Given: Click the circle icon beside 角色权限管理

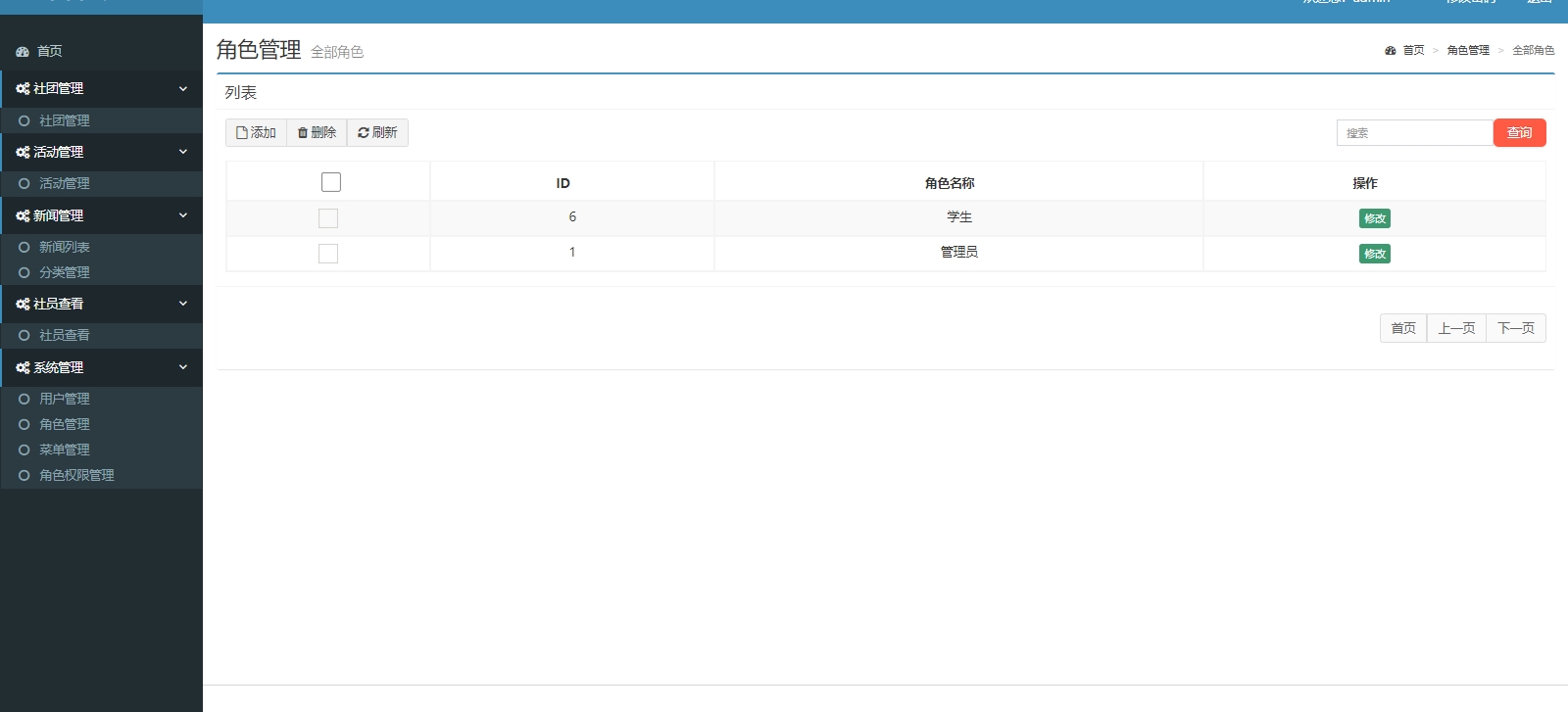Looking at the screenshot, I should point(24,475).
